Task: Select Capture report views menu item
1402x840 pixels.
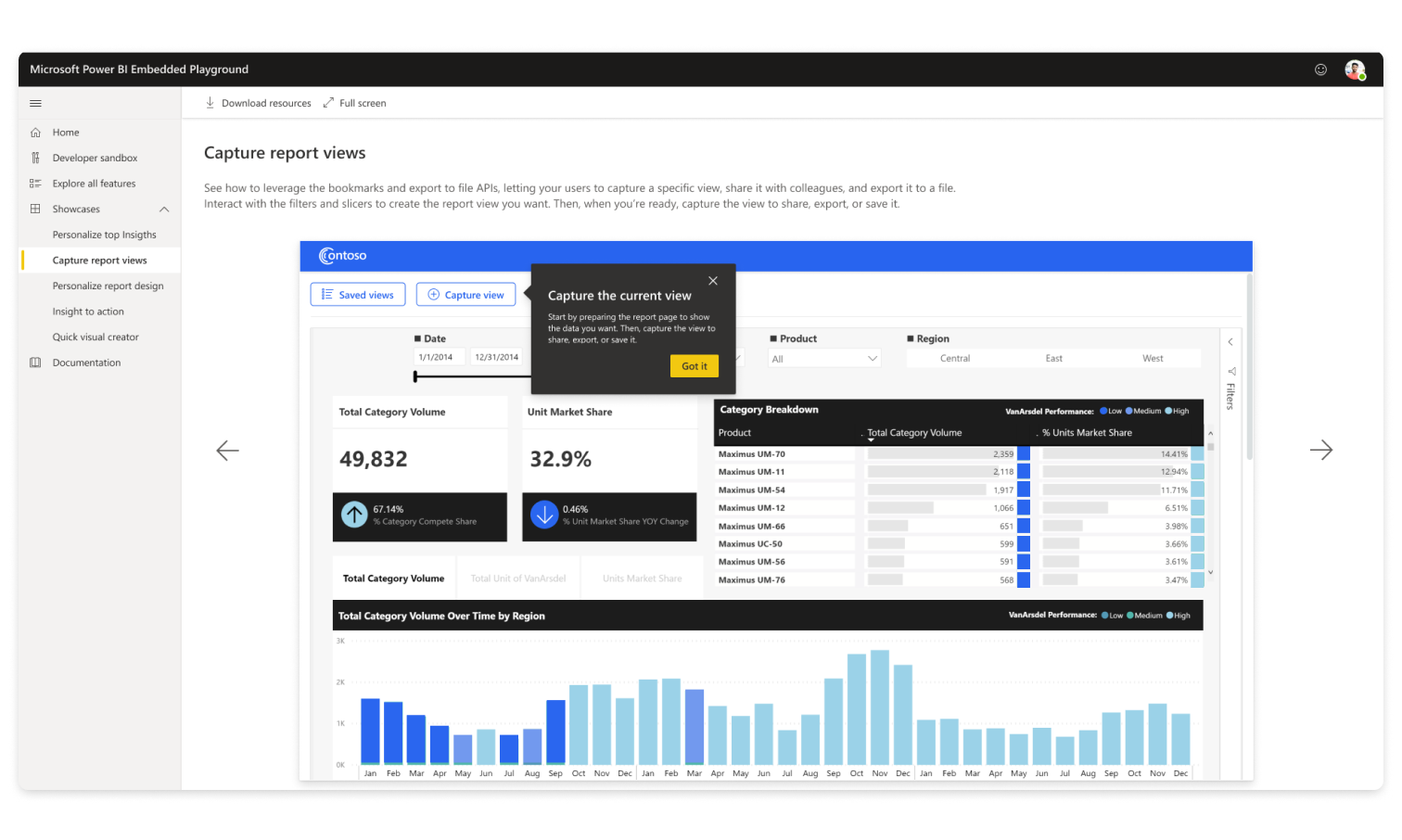Action: [x=100, y=261]
